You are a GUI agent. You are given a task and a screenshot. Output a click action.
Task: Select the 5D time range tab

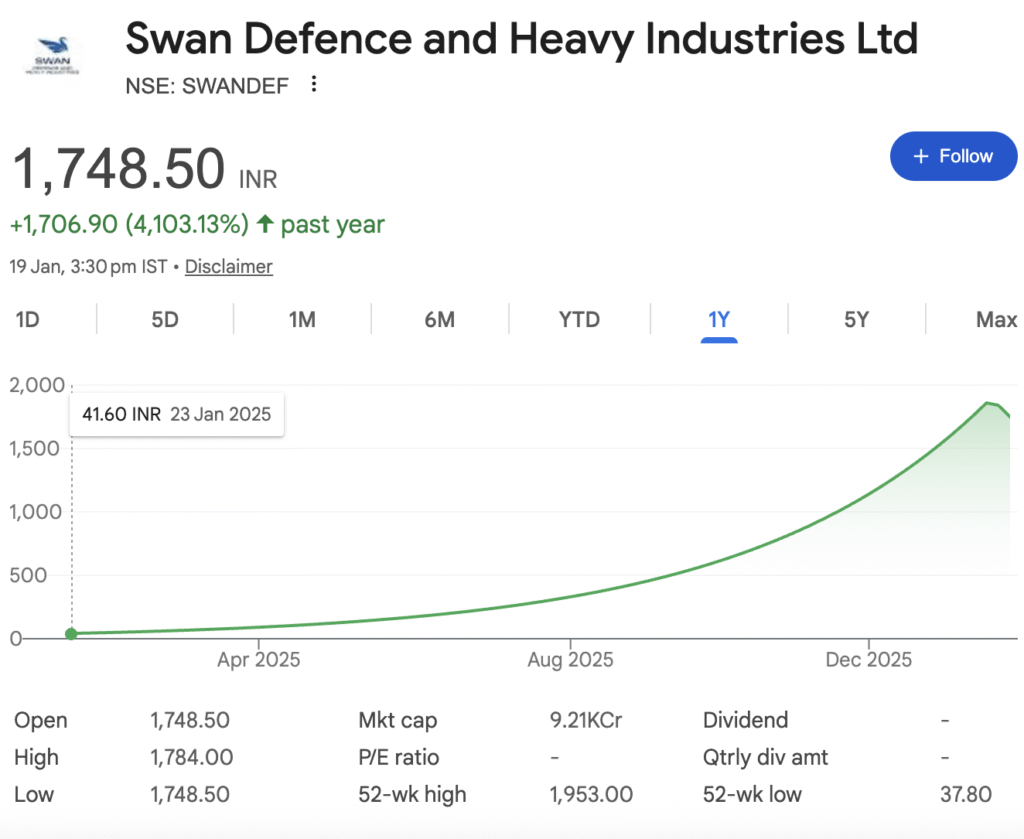(165, 320)
